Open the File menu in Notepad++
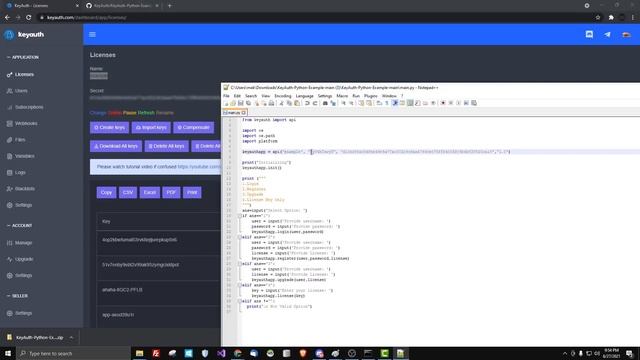Image resolution: width=640 pixels, height=360 pixels. click(x=226, y=96)
